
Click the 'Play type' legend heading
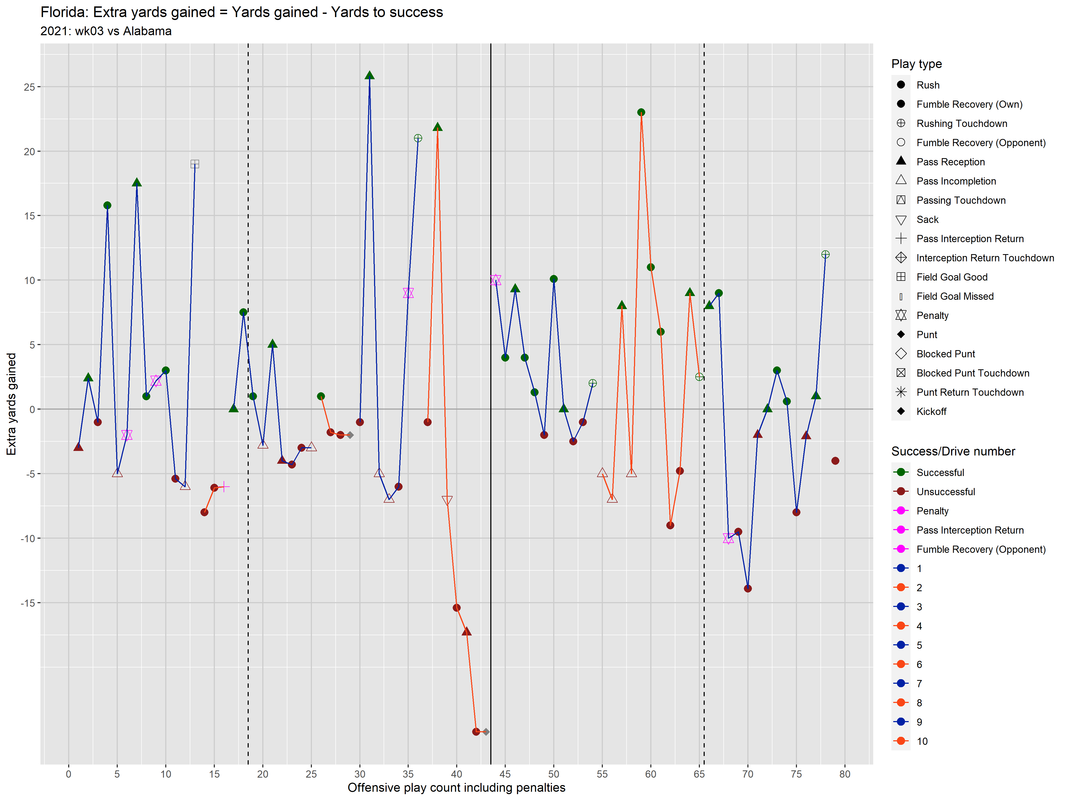917,64
